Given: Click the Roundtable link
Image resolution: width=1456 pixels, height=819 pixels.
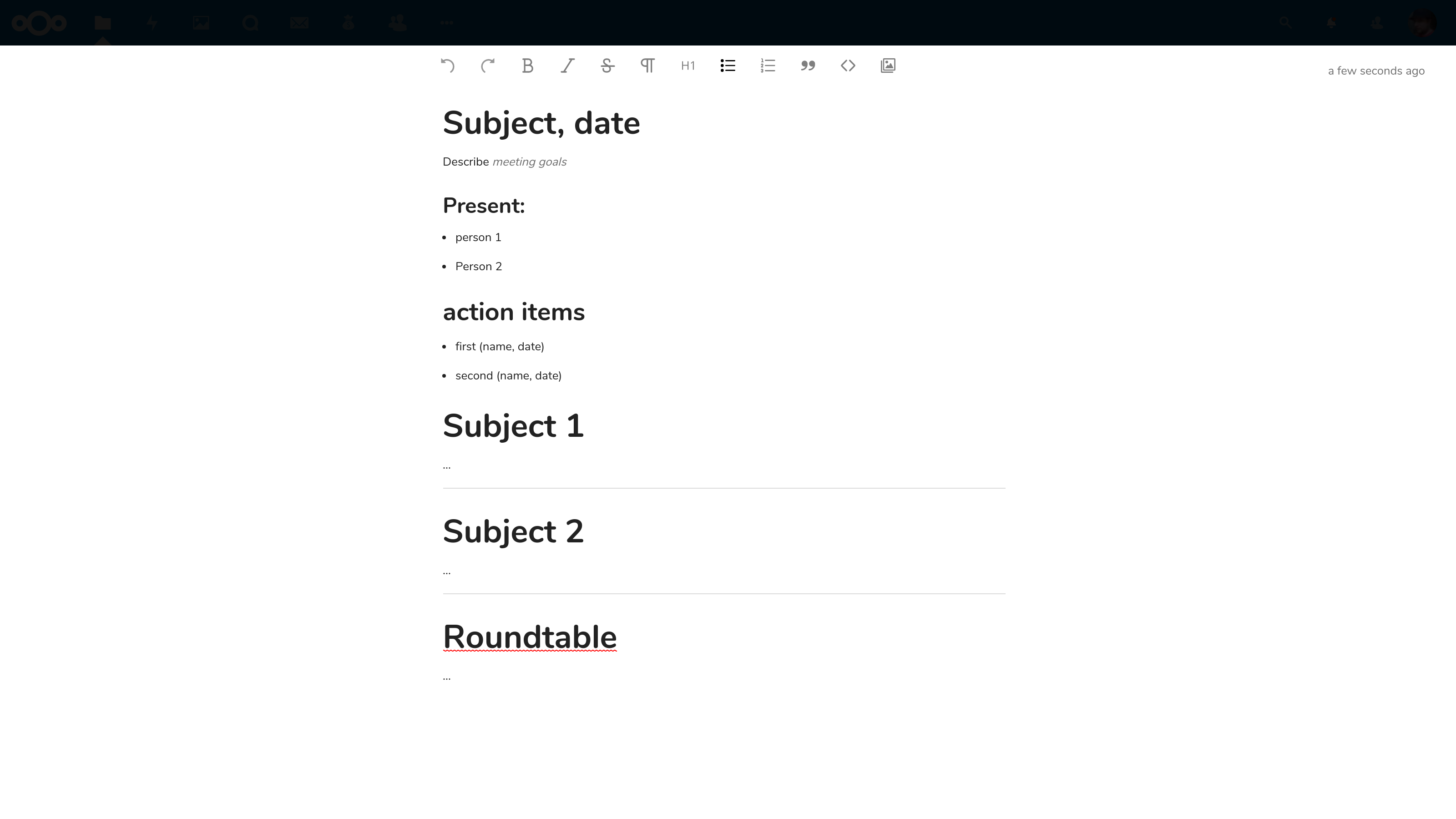Looking at the screenshot, I should coord(529,636).
